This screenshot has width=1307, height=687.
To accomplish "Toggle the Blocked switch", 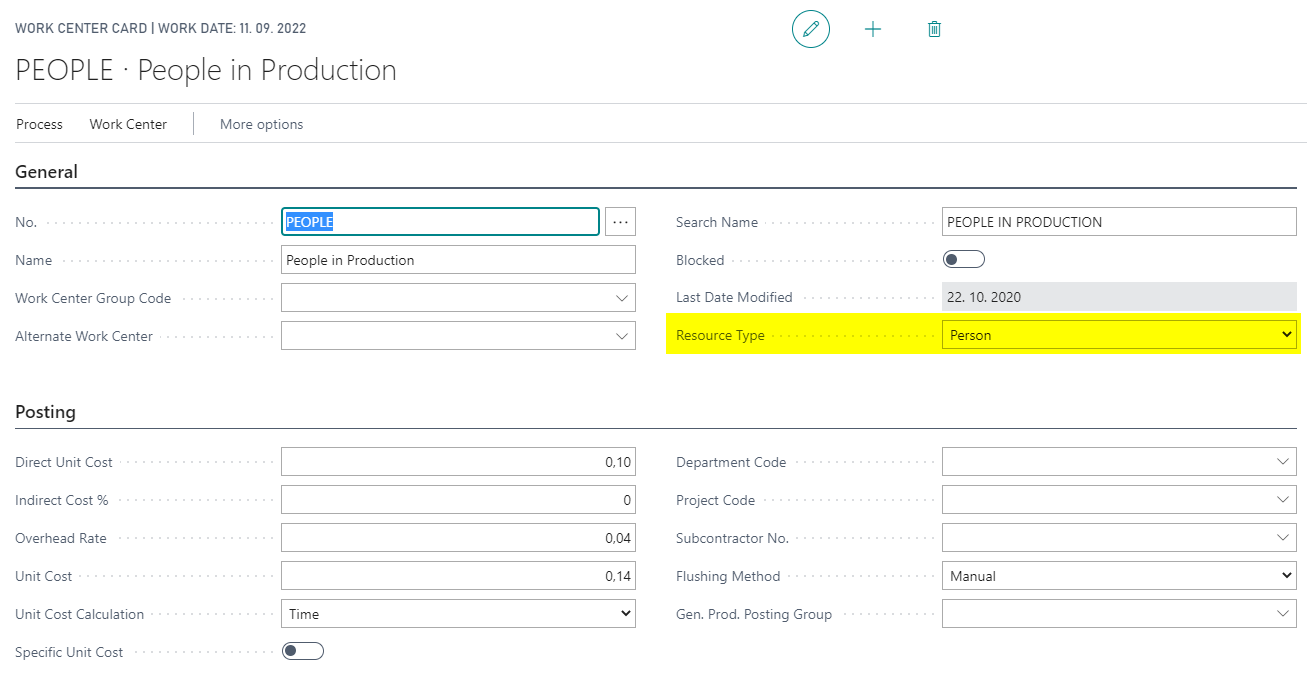I will (964, 260).
